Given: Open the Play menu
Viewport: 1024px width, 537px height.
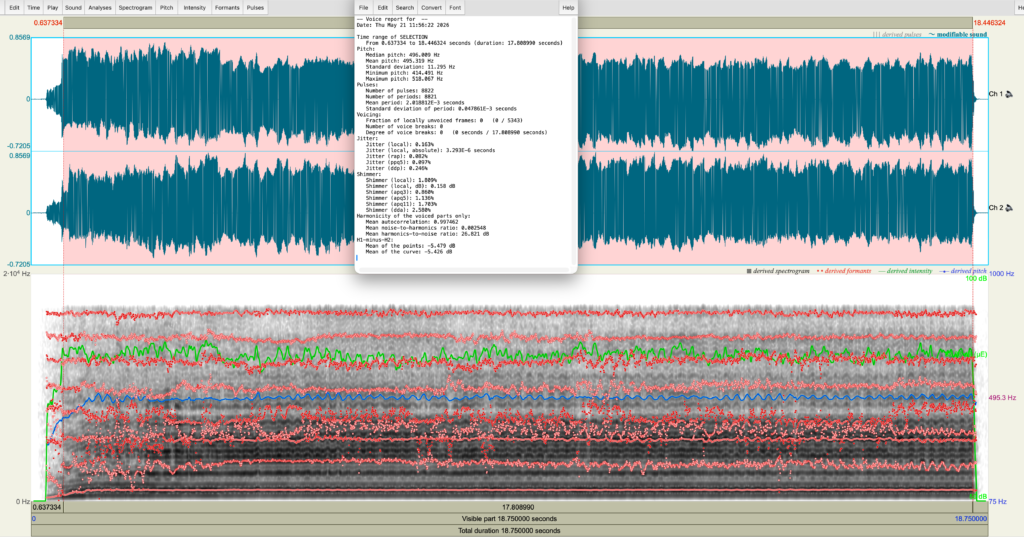Looking at the screenshot, I should (52, 8).
